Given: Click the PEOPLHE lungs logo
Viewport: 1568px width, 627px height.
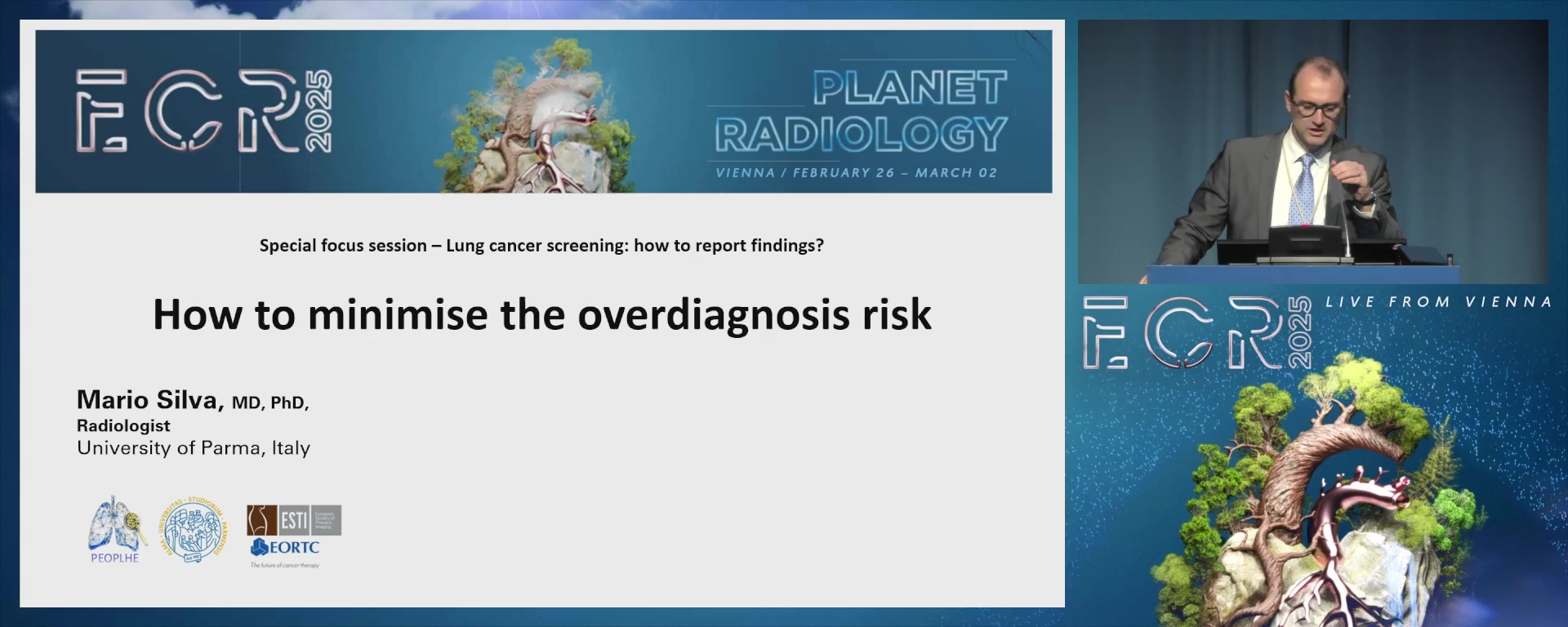Looking at the screenshot, I should (x=116, y=529).
